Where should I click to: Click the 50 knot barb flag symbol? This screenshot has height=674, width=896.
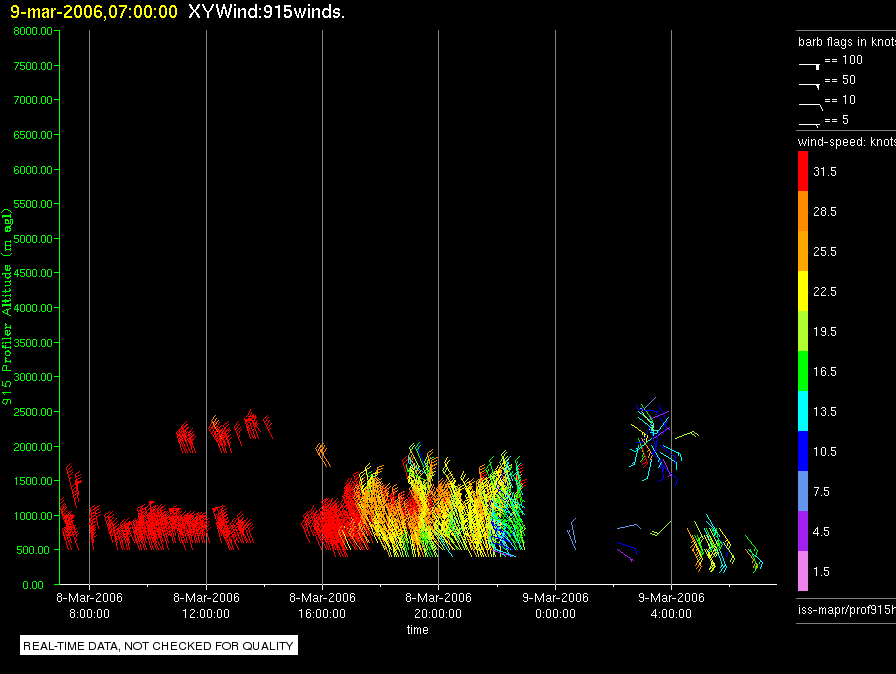[x=809, y=86]
